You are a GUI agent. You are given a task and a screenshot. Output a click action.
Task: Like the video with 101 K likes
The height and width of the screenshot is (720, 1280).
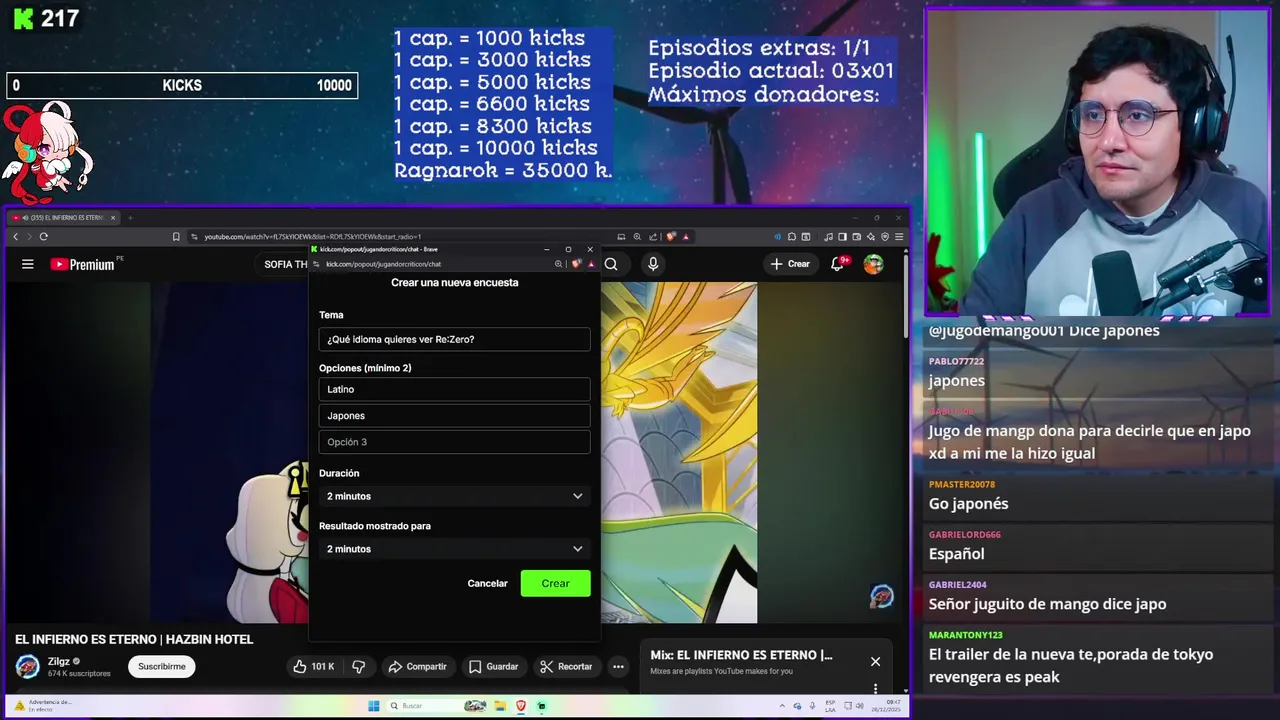[x=314, y=667]
